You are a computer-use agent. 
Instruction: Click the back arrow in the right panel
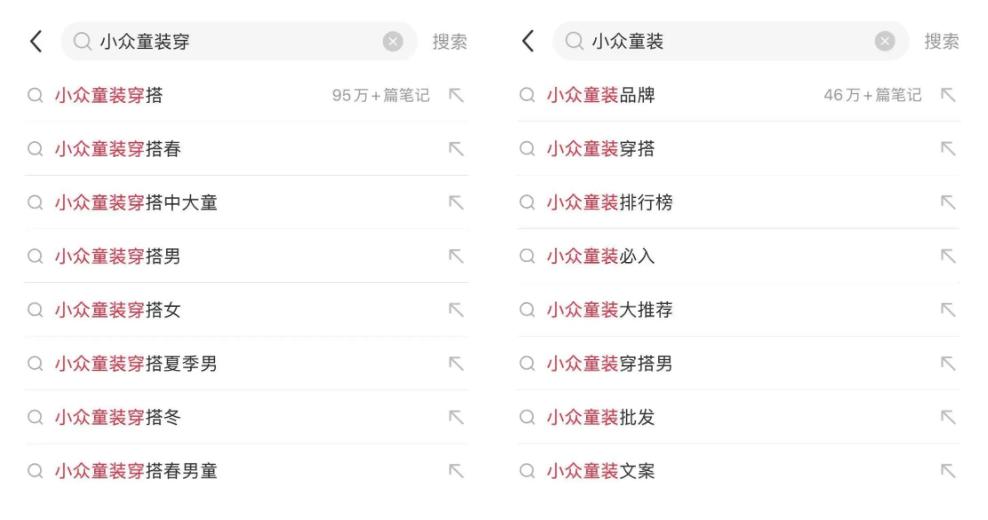(x=528, y=42)
